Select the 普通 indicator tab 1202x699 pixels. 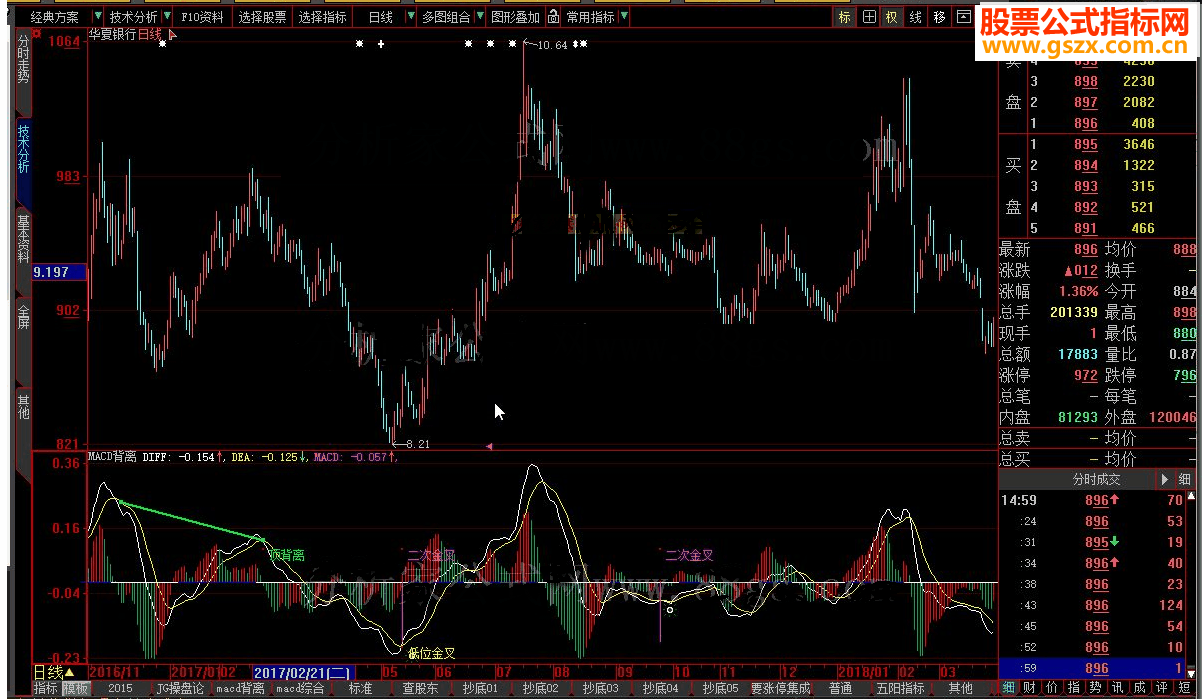tap(840, 689)
